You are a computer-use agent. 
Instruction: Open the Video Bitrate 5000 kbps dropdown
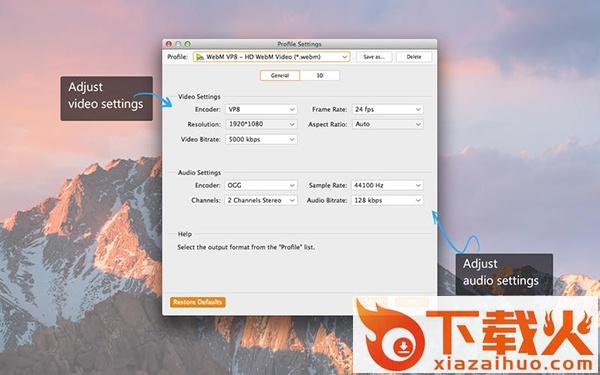[x=261, y=139]
